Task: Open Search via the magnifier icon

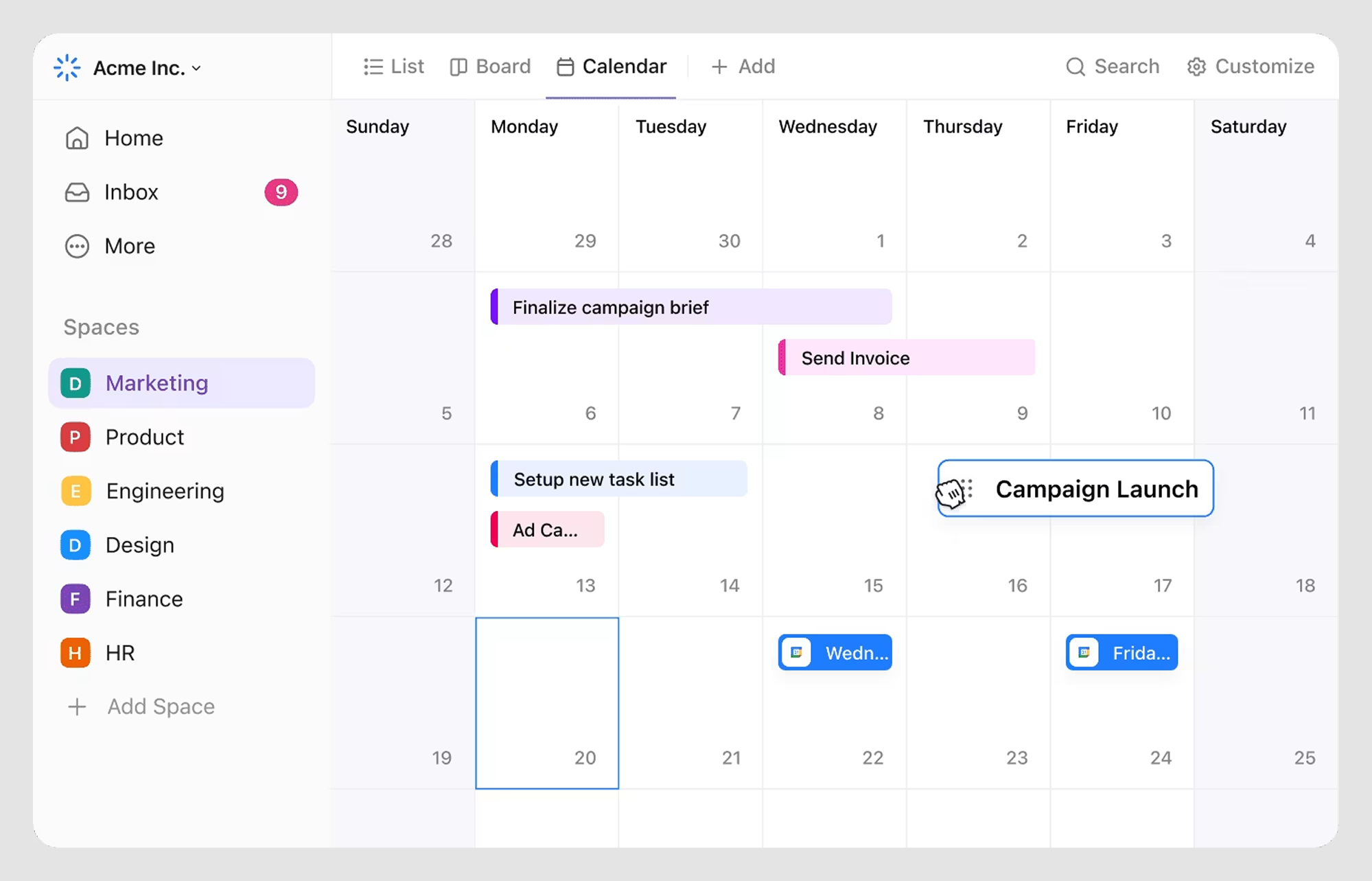Action: coord(1075,67)
